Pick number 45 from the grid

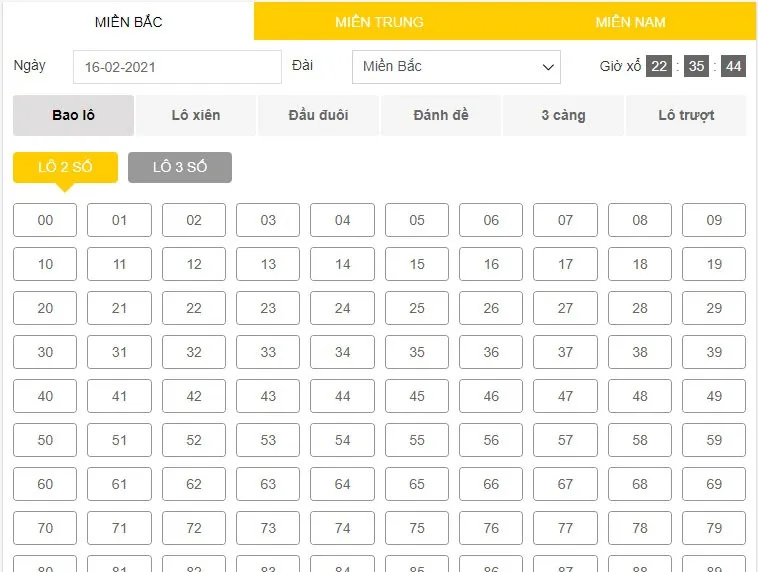pyautogui.click(x=417, y=396)
